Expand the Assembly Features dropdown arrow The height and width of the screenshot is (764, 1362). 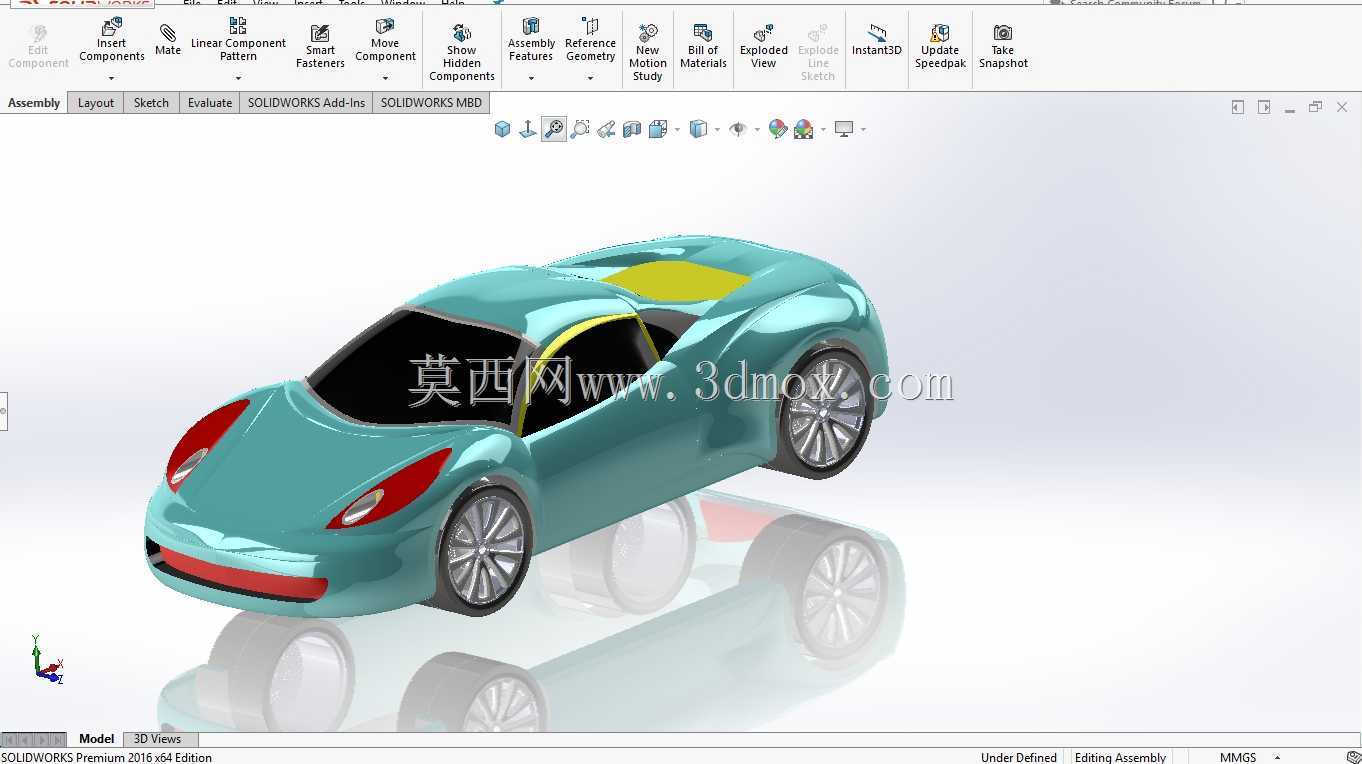[531, 78]
